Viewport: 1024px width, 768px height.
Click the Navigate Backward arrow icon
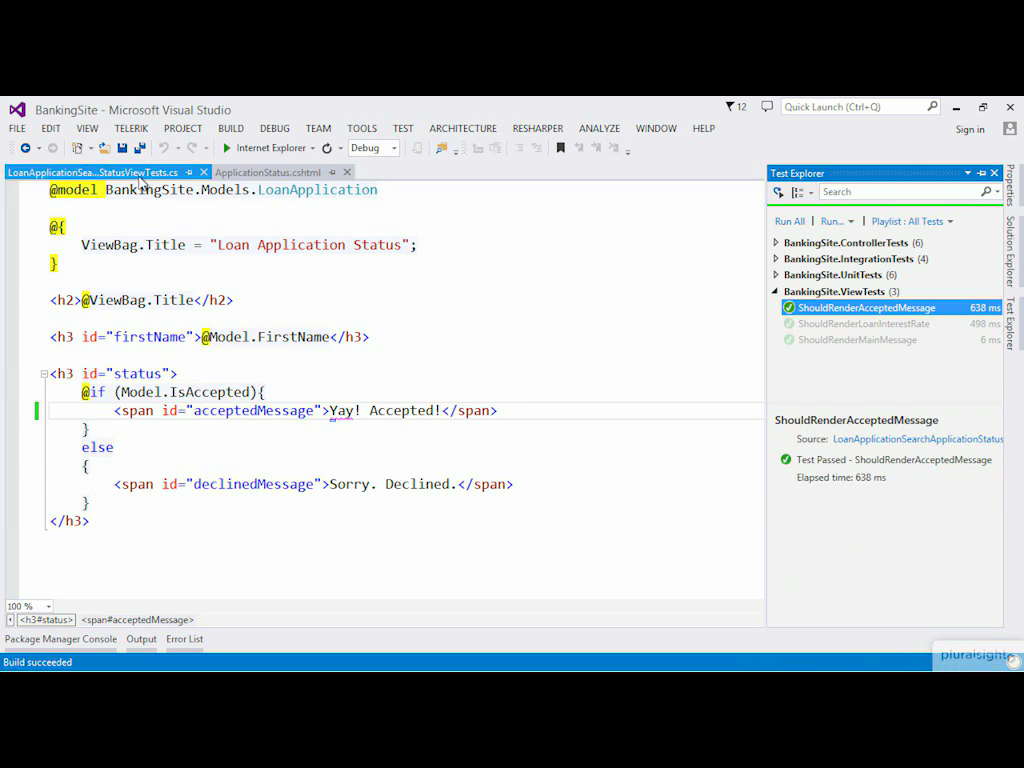[25, 148]
